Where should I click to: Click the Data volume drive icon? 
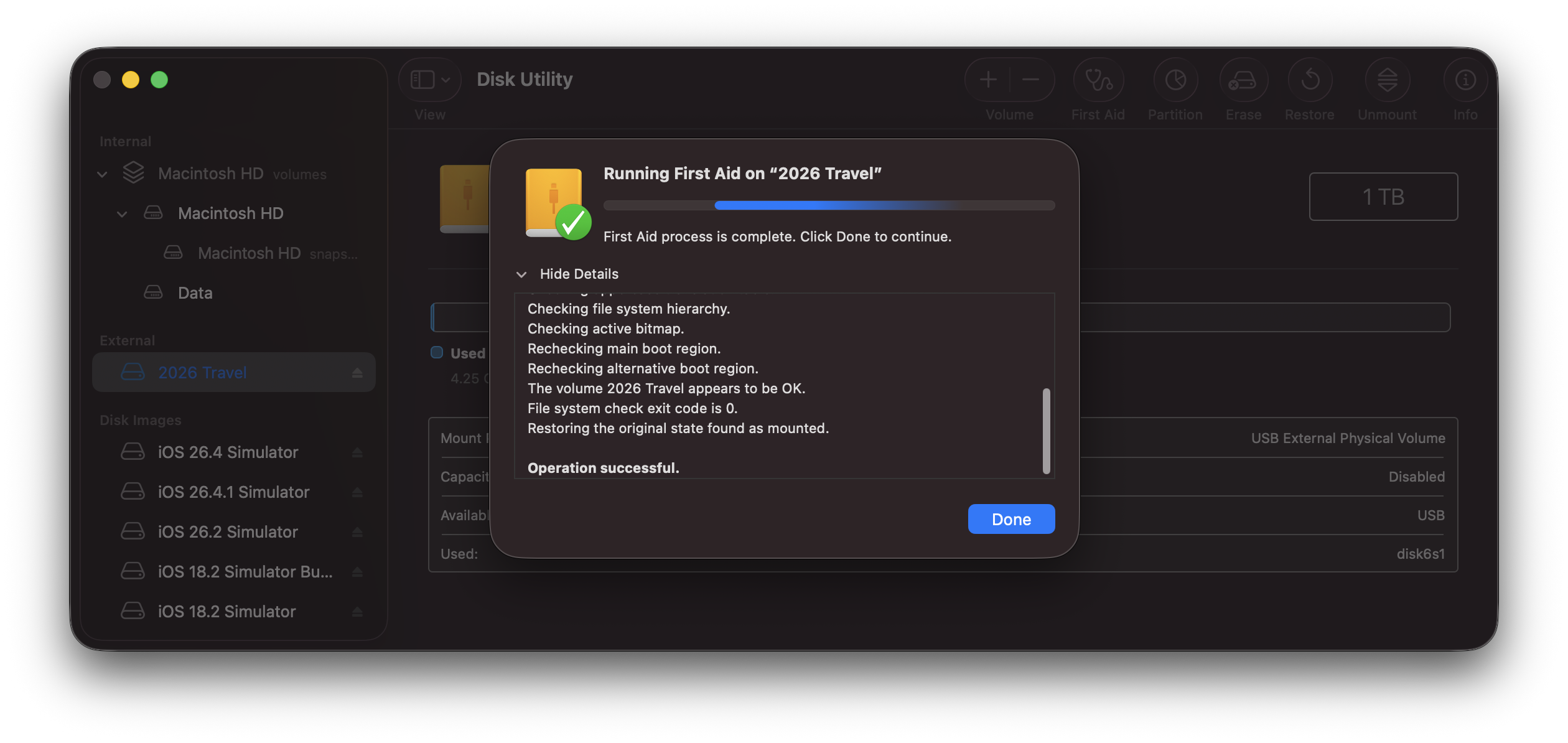[x=153, y=292]
